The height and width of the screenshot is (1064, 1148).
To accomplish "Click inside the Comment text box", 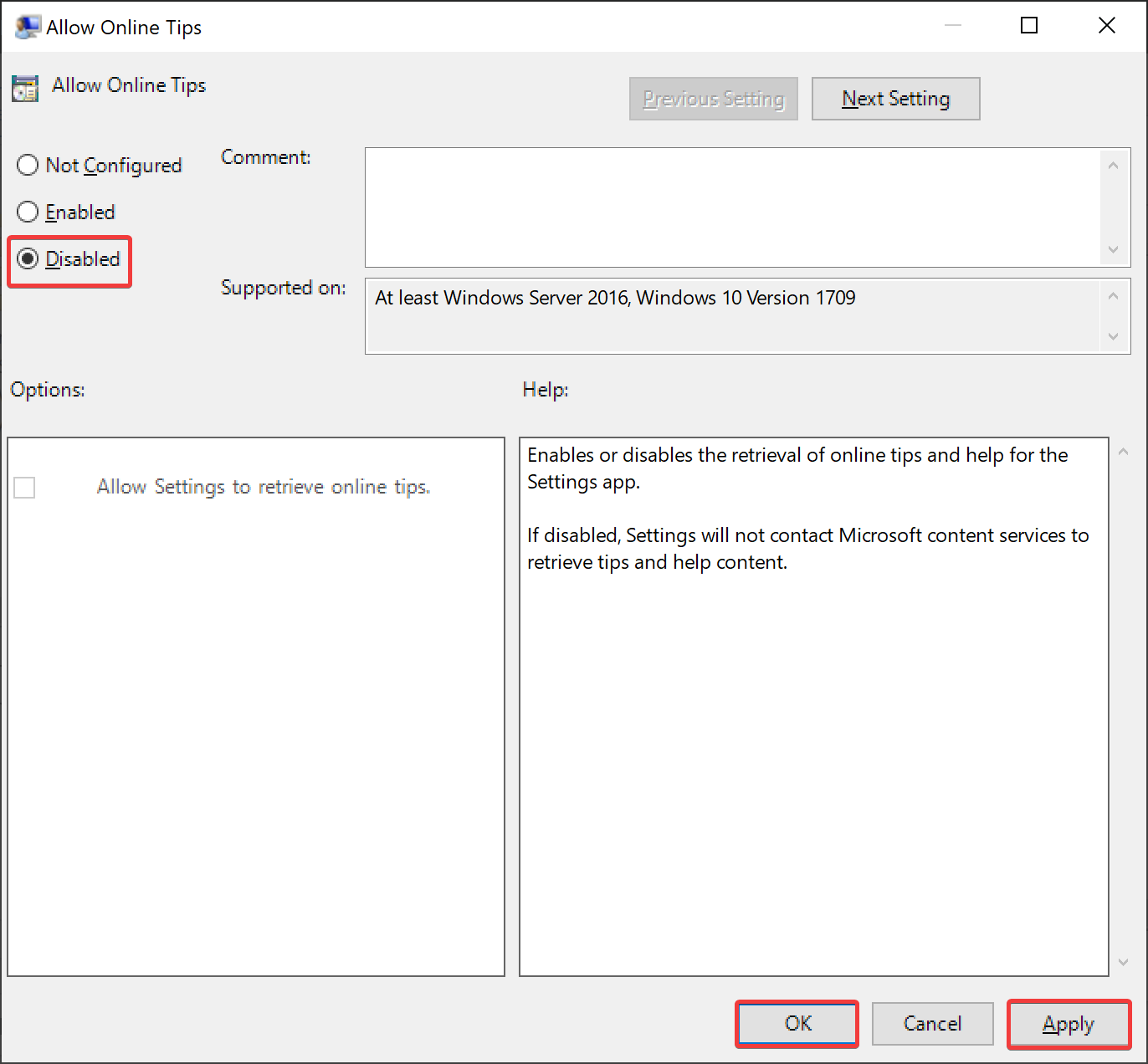I will click(x=733, y=207).
